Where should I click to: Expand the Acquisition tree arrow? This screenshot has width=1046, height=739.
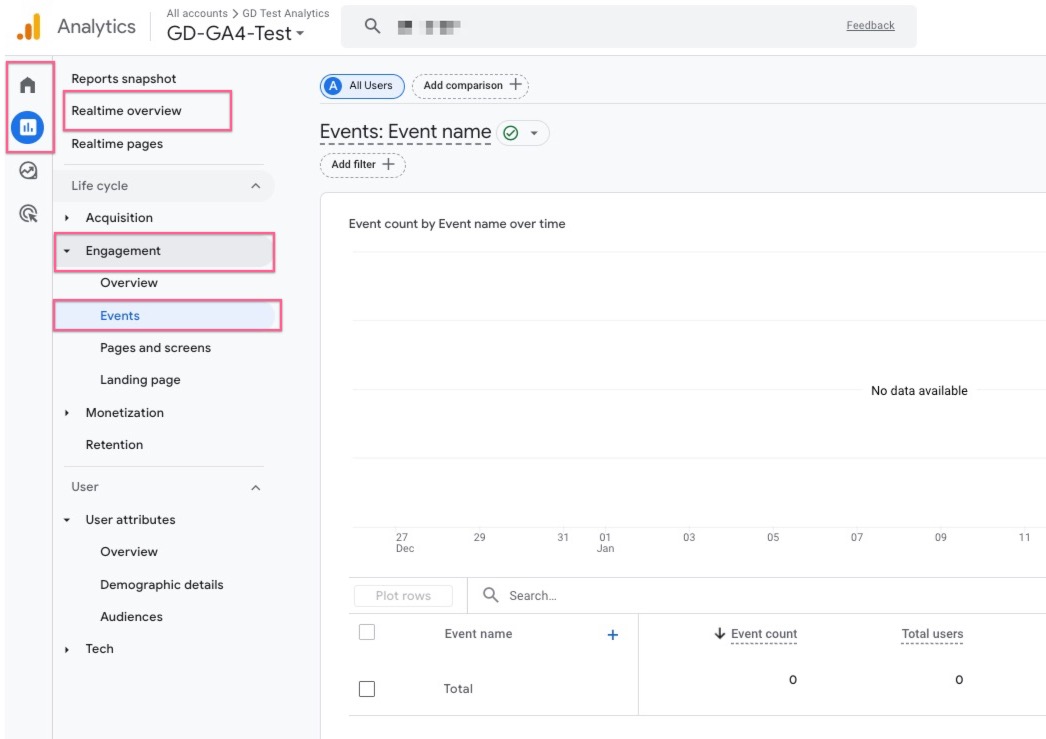pos(67,218)
